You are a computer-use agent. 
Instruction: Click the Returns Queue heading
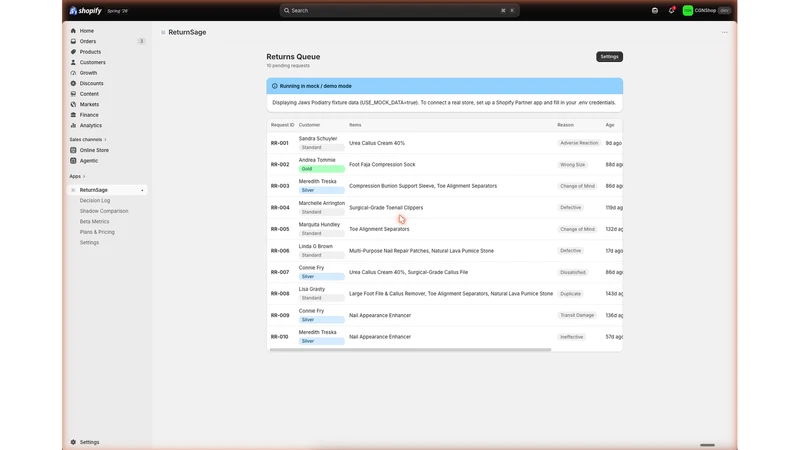[x=293, y=57]
